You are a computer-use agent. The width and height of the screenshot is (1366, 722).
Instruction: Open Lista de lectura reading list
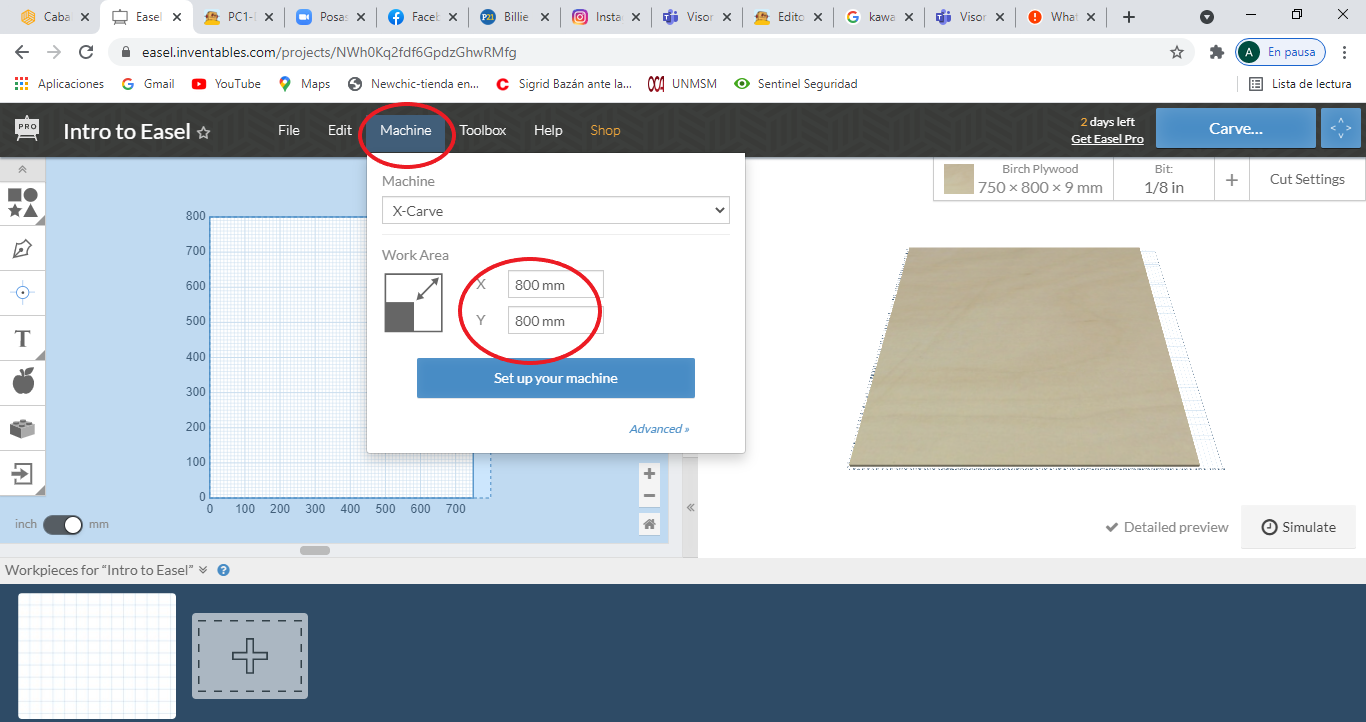[x=1301, y=84]
